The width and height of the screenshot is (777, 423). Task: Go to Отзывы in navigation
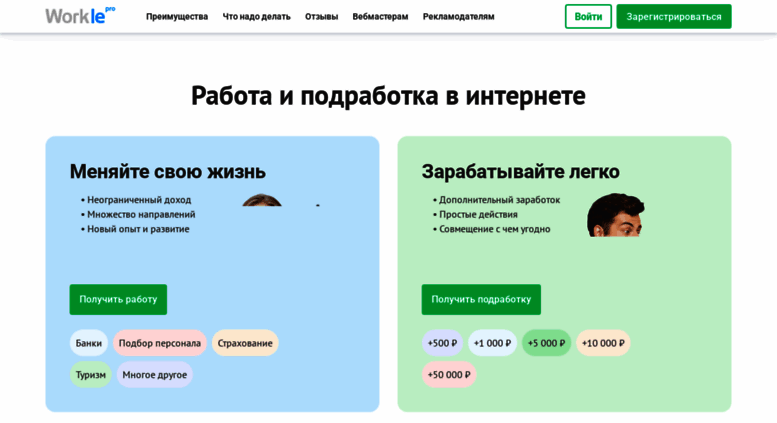tap(321, 16)
